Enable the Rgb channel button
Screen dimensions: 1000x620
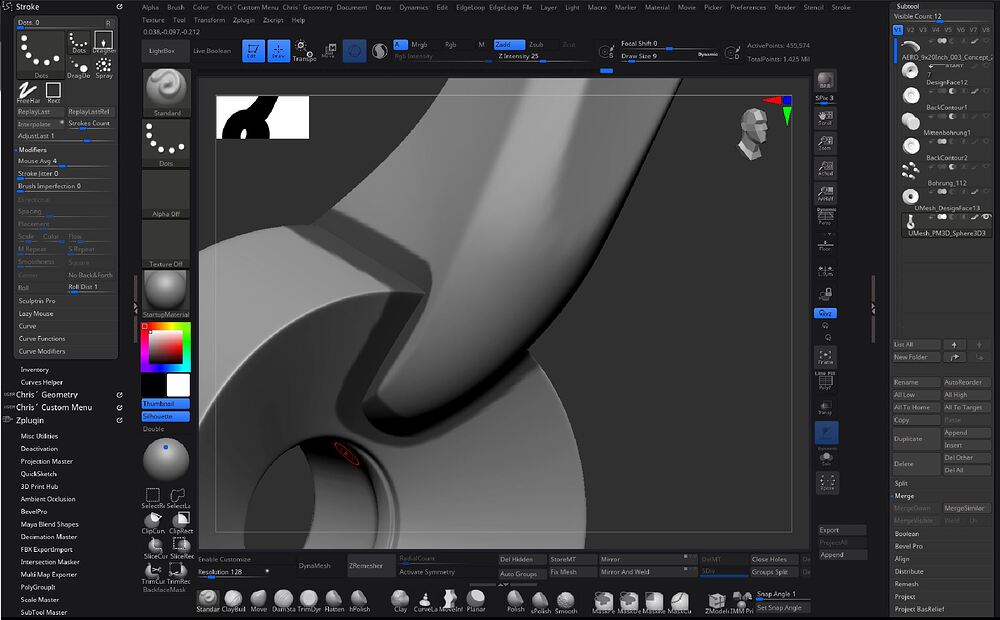(451, 45)
